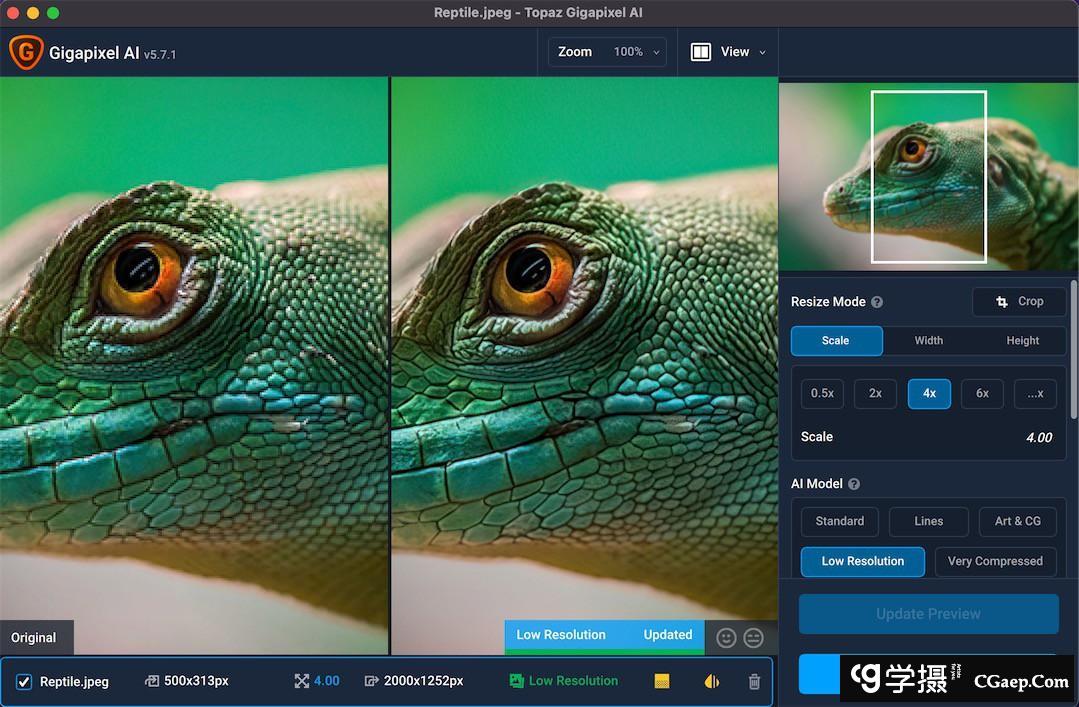Click the orange half-circle icon in file row
The width and height of the screenshot is (1079, 707).
click(711, 681)
